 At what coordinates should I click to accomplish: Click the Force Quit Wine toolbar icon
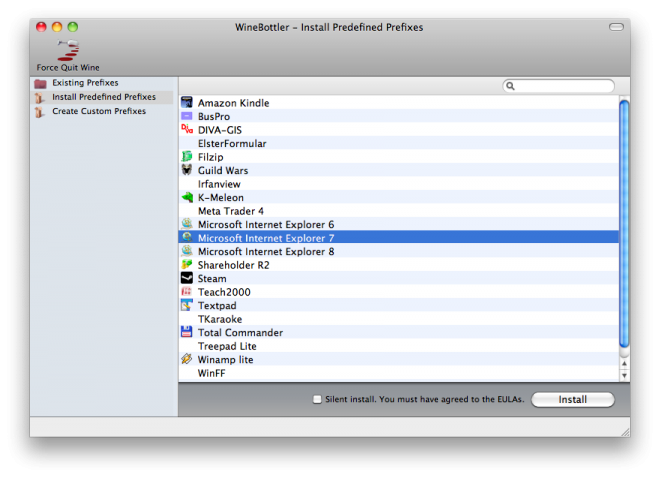(68, 50)
